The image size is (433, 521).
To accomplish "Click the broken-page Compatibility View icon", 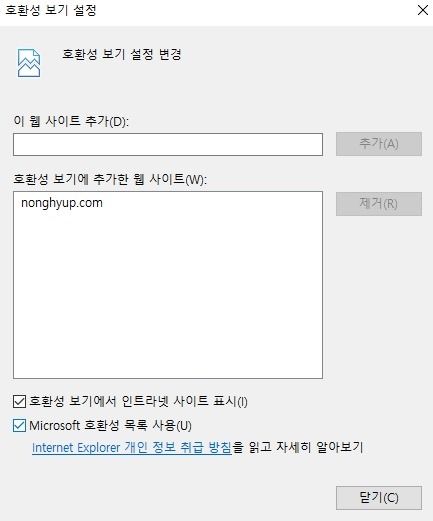I will pos(29,63).
